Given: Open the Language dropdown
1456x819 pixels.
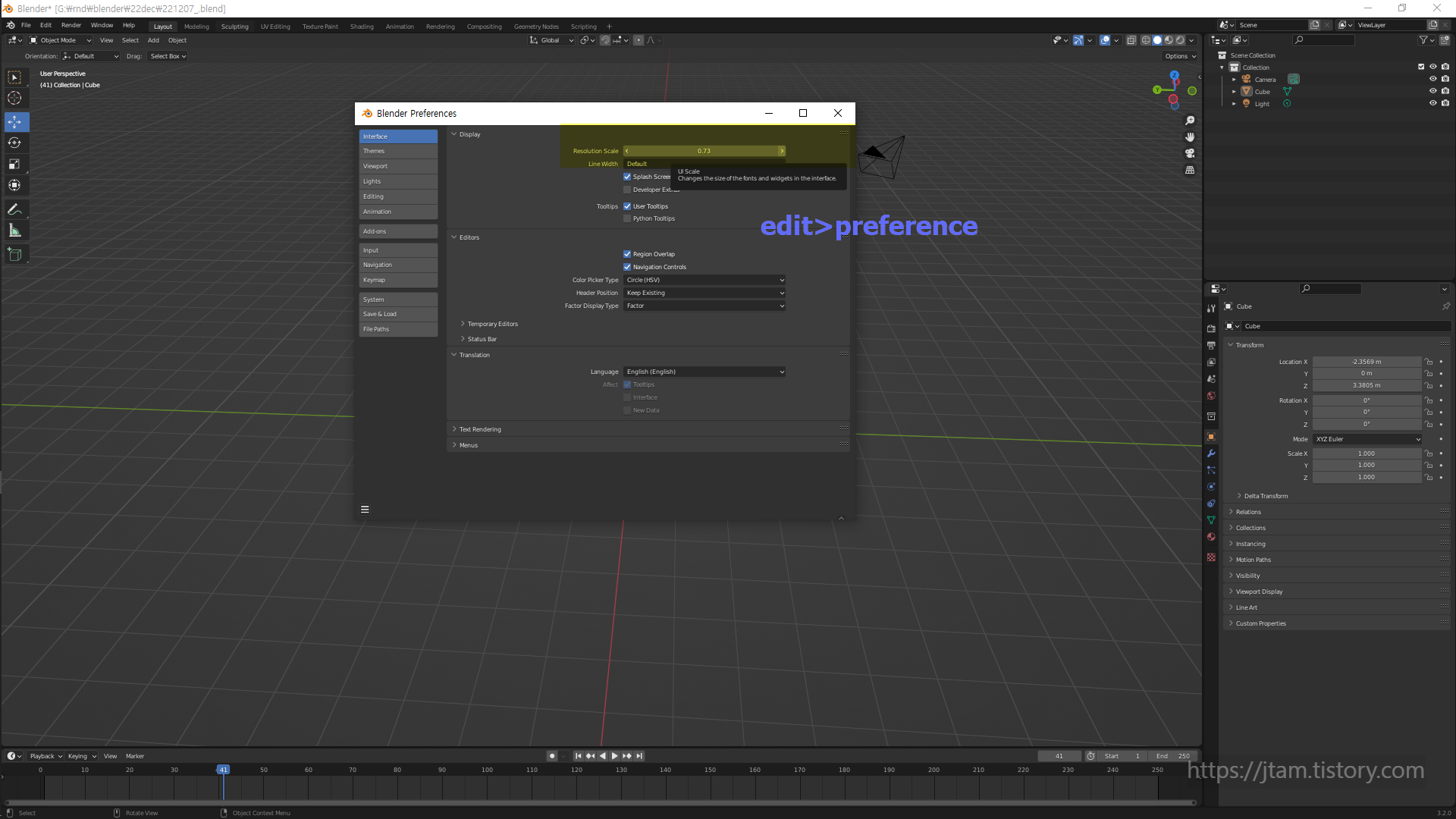Looking at the screenshot, I should click(x=704, y=372).
